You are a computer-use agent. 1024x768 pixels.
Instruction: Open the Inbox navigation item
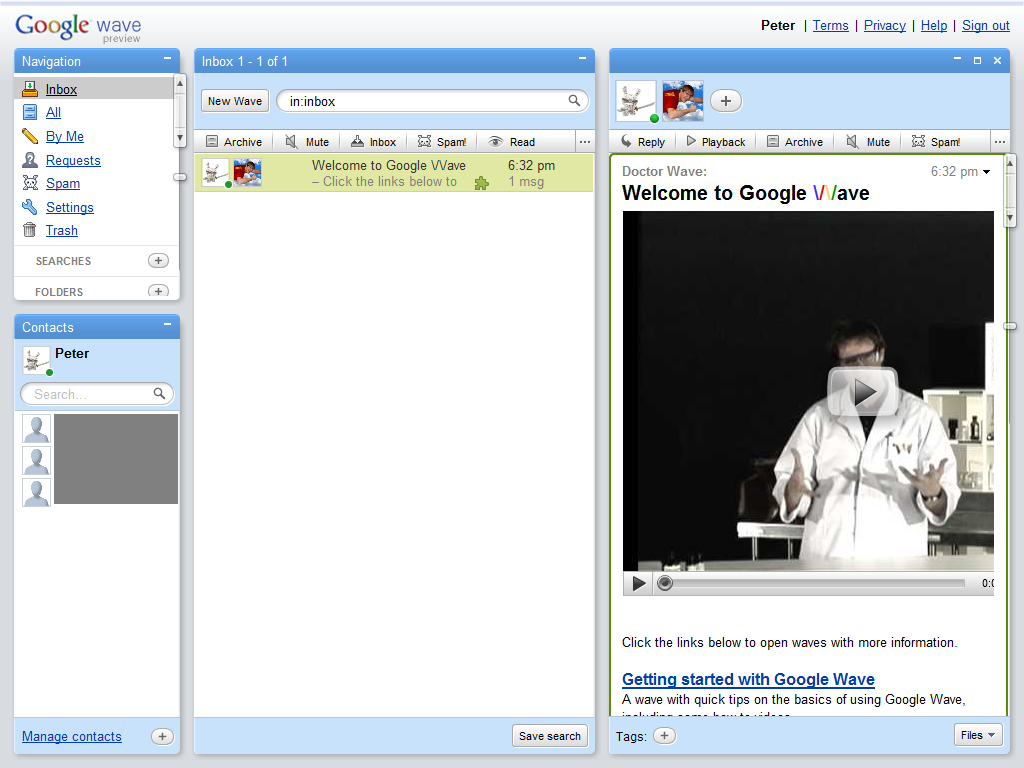[x=61, y=89]
